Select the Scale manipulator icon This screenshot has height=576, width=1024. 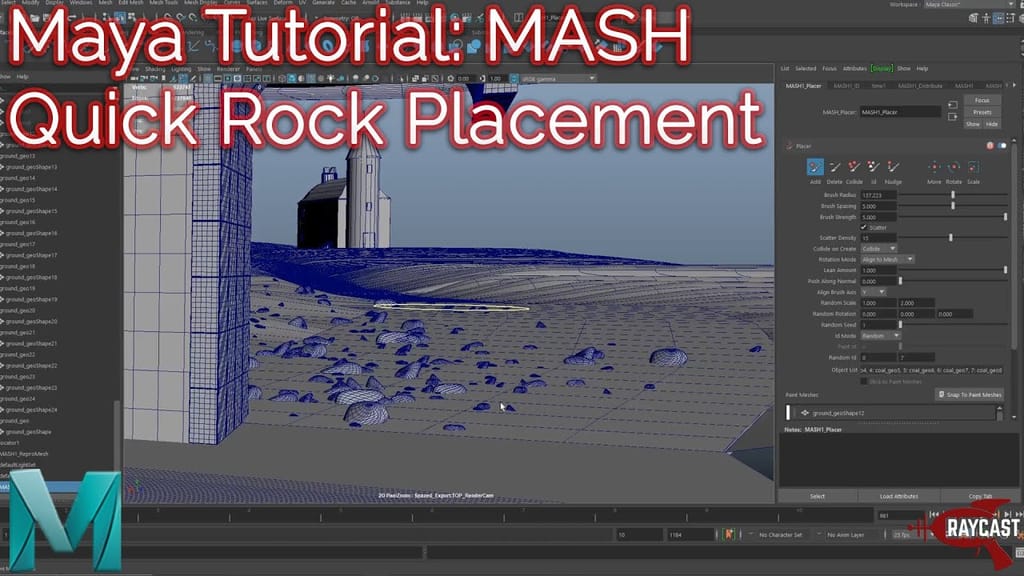click(974, 167)
